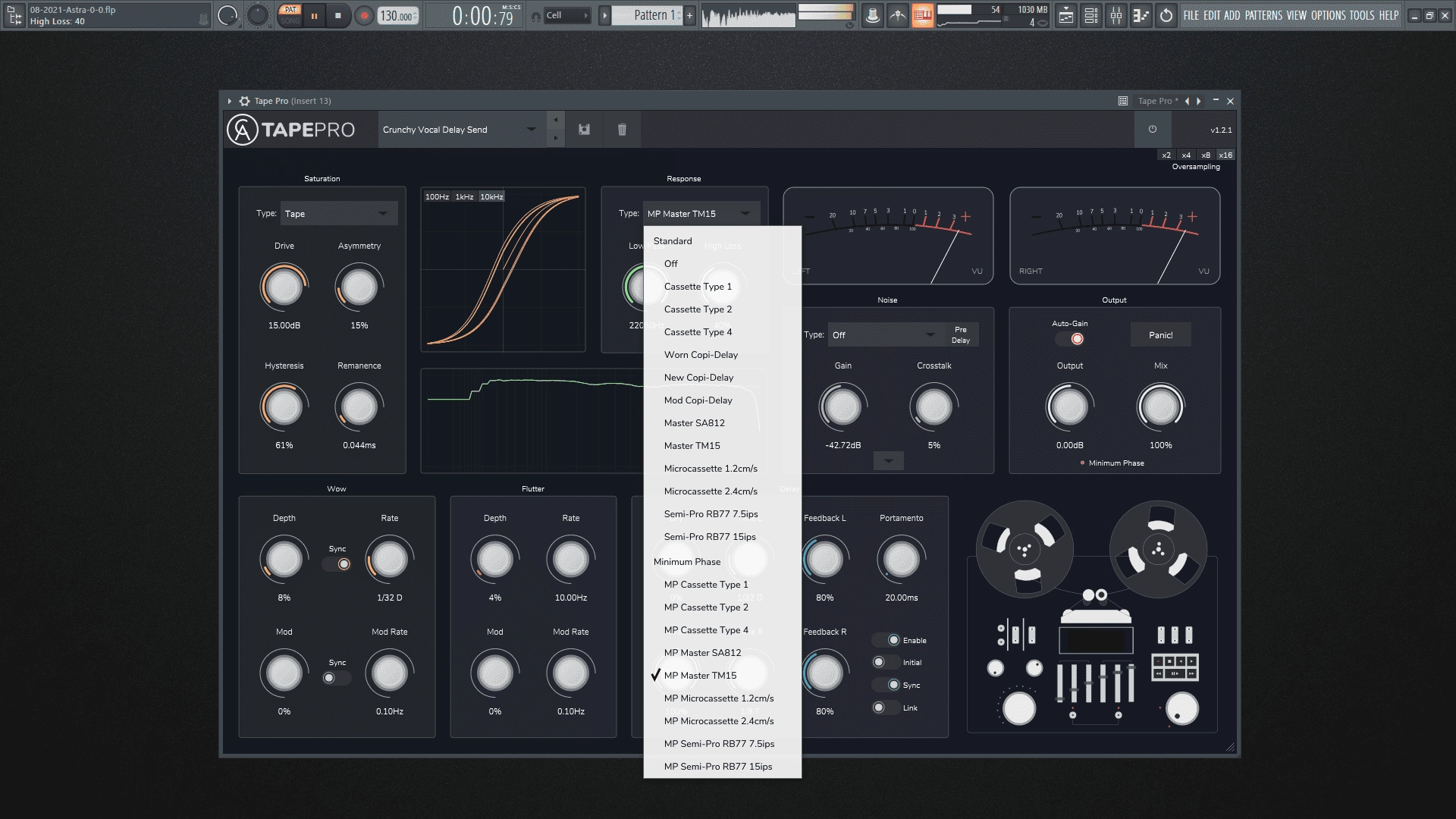The height and width of the screenshot is (819, 1456).
Task: Click the stop button in transport
Action: coord(338,15)
